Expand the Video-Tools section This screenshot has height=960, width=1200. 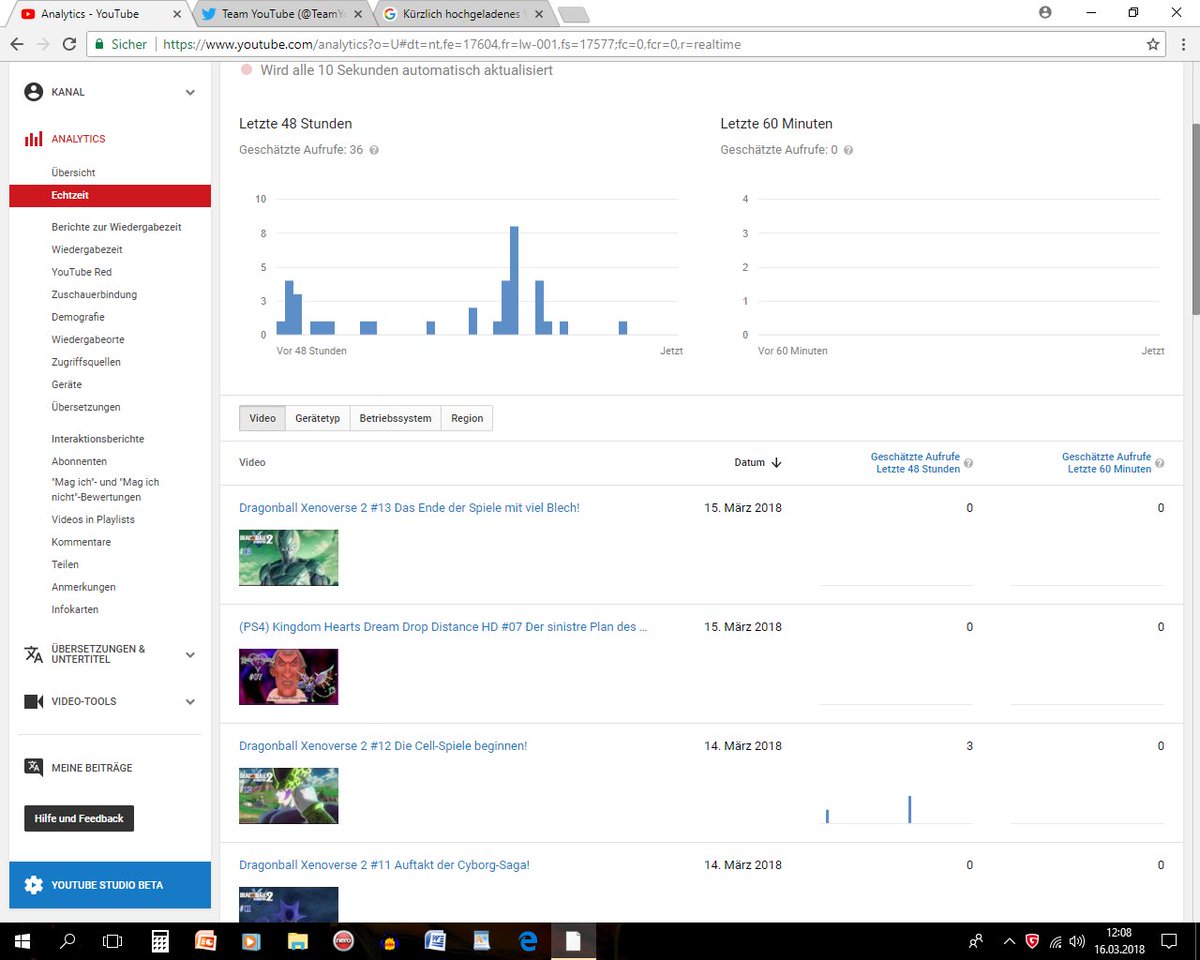[x=190, y=702]
